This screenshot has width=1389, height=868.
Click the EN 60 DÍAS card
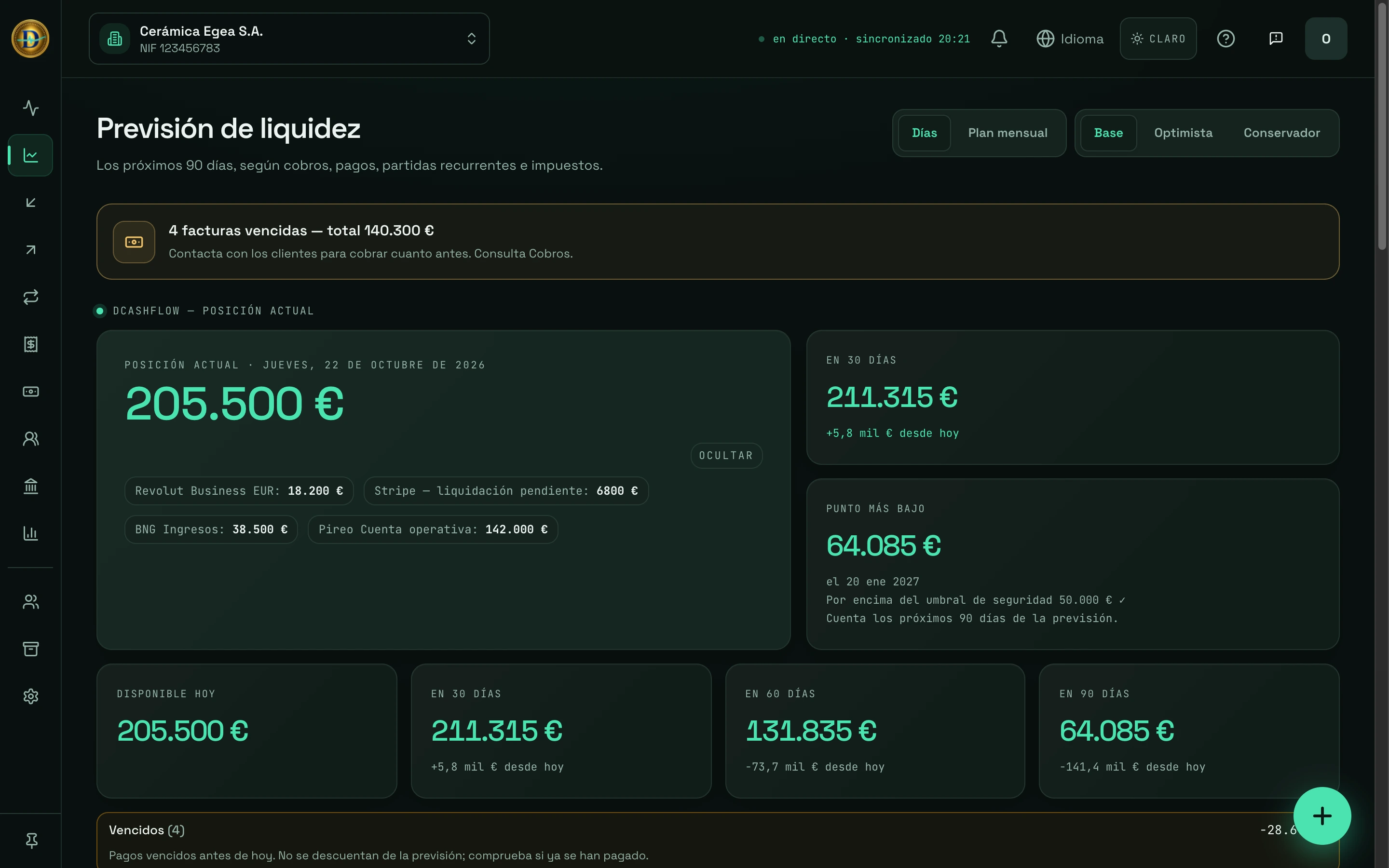875,731
